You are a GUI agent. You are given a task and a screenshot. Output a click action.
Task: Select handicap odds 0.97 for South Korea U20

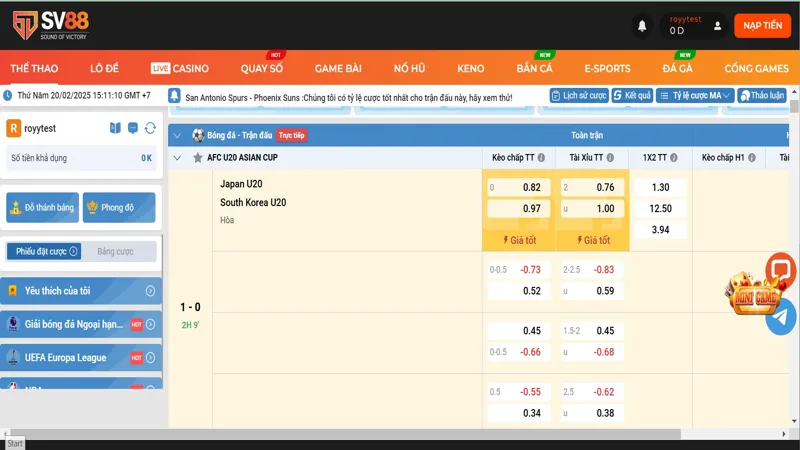coord(518,208)
